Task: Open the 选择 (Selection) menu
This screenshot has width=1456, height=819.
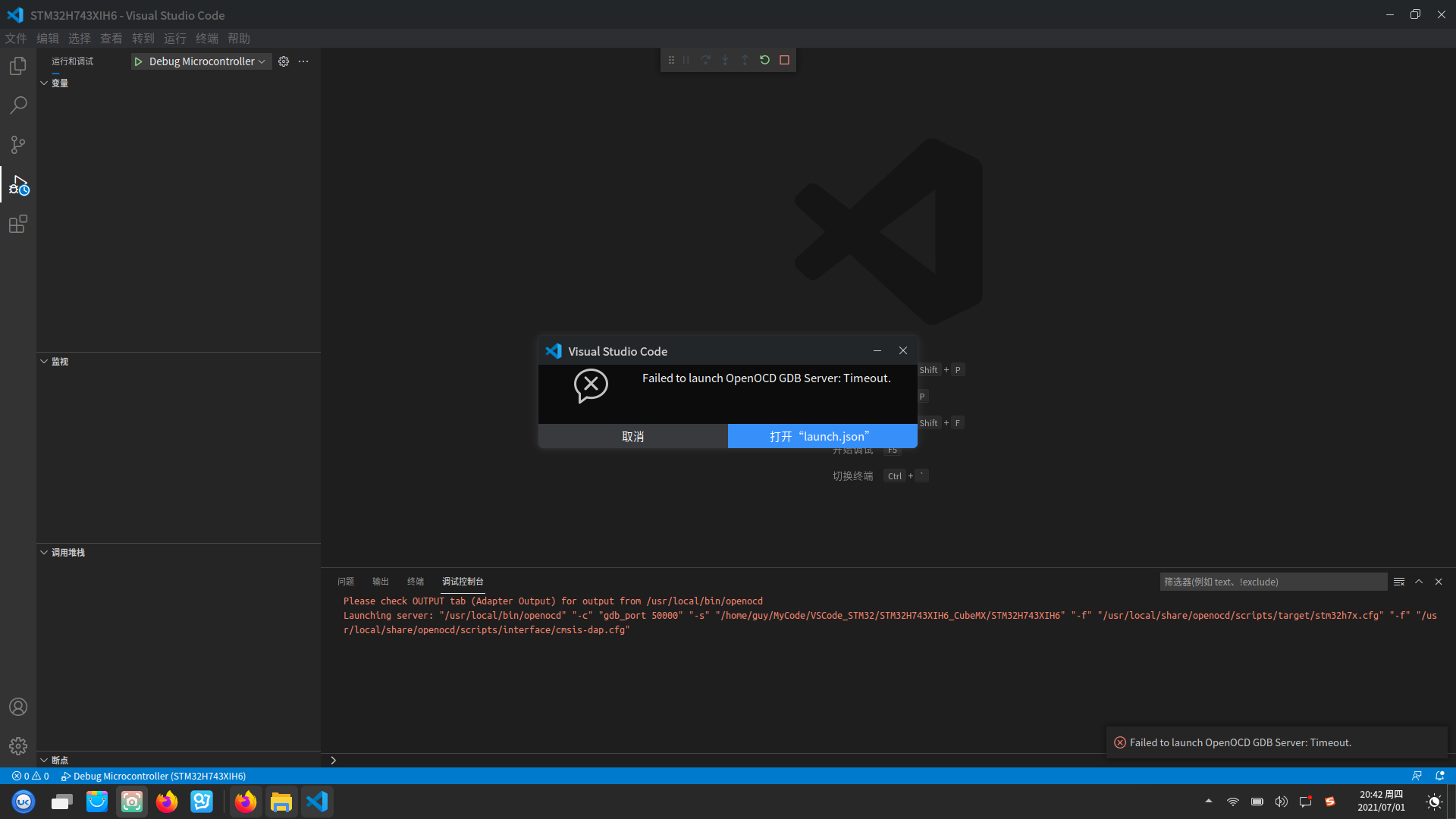Action: click(80, 39)
